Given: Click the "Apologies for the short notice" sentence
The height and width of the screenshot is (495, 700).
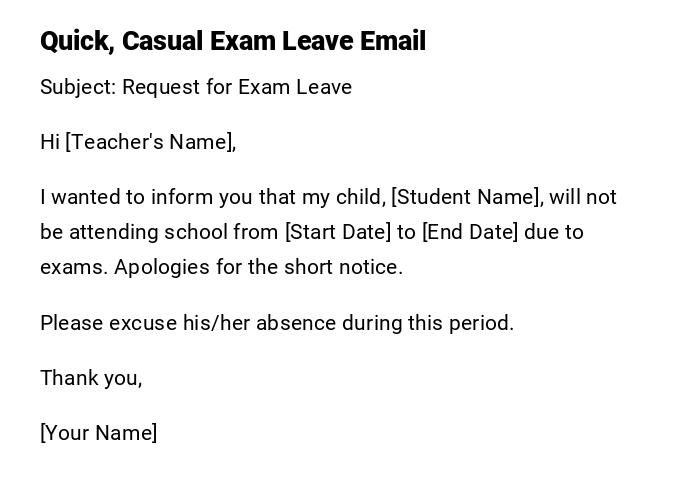Looking at the screenshot, I should pos(258,267).
